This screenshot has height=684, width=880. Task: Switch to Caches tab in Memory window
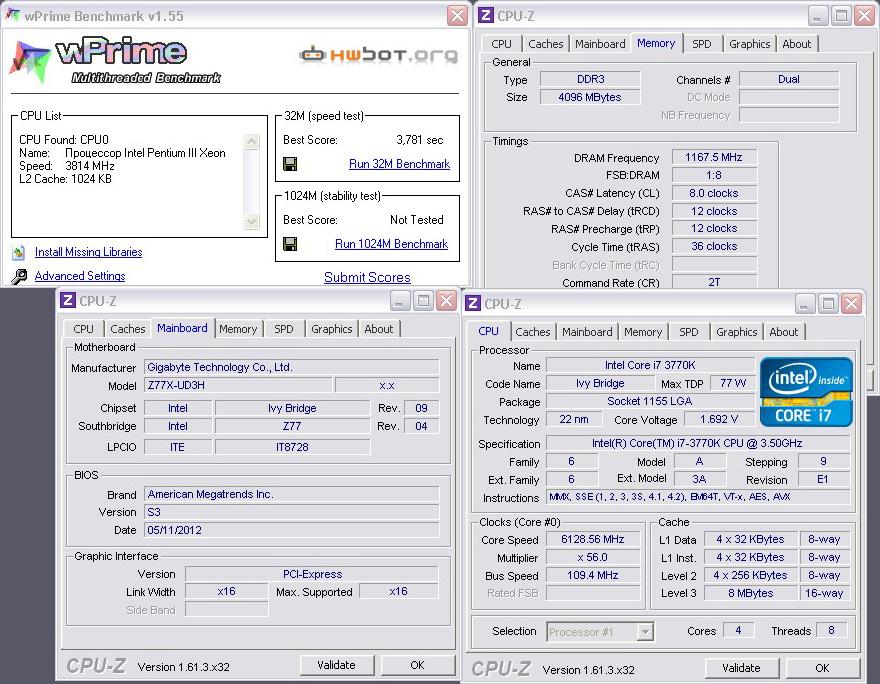546,44
